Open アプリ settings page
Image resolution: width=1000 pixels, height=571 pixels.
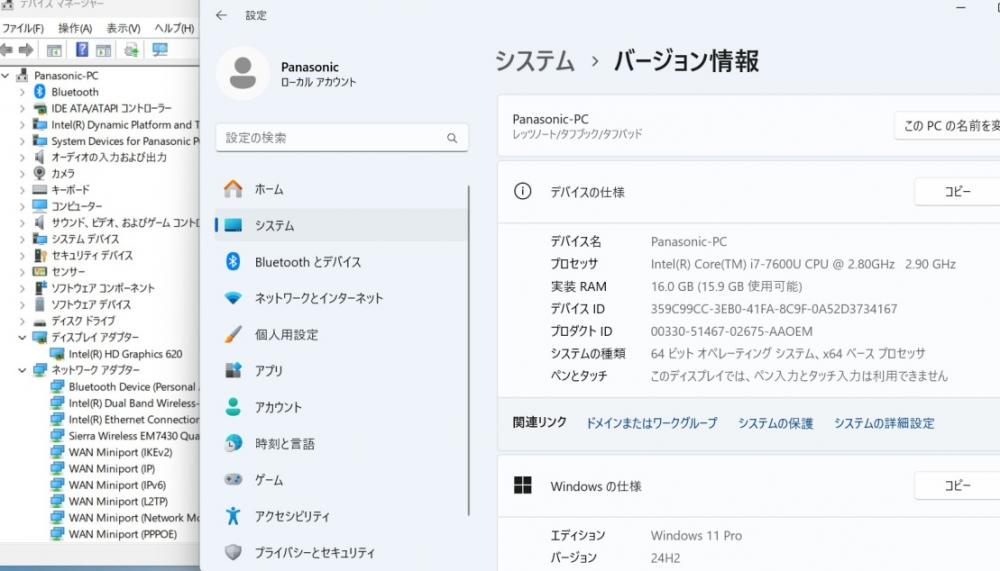(x=342, y=371)
